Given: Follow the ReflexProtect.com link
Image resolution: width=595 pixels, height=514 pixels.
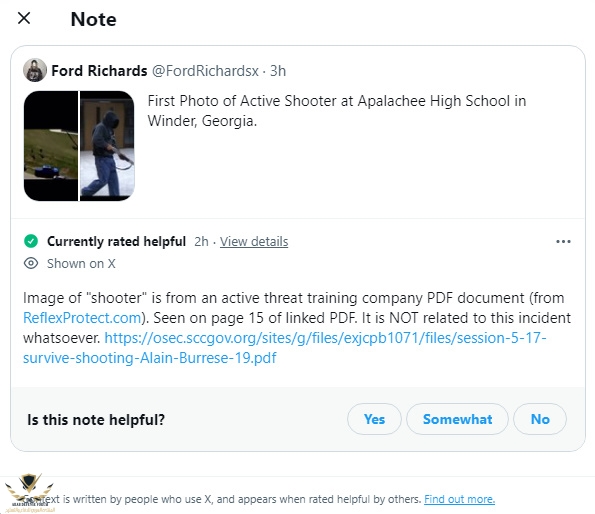Looking at the screenshot, I should [82, 318].
